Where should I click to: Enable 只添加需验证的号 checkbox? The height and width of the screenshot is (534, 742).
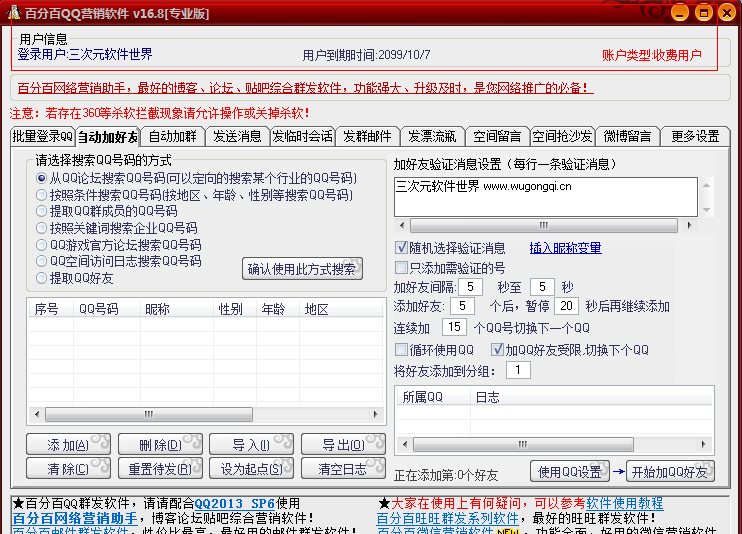tap(402, 267)
